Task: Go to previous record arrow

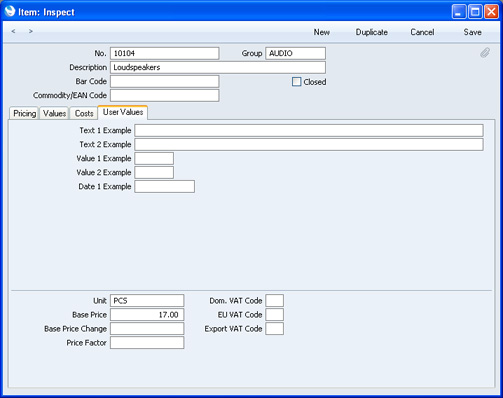Action: (13, 31)
